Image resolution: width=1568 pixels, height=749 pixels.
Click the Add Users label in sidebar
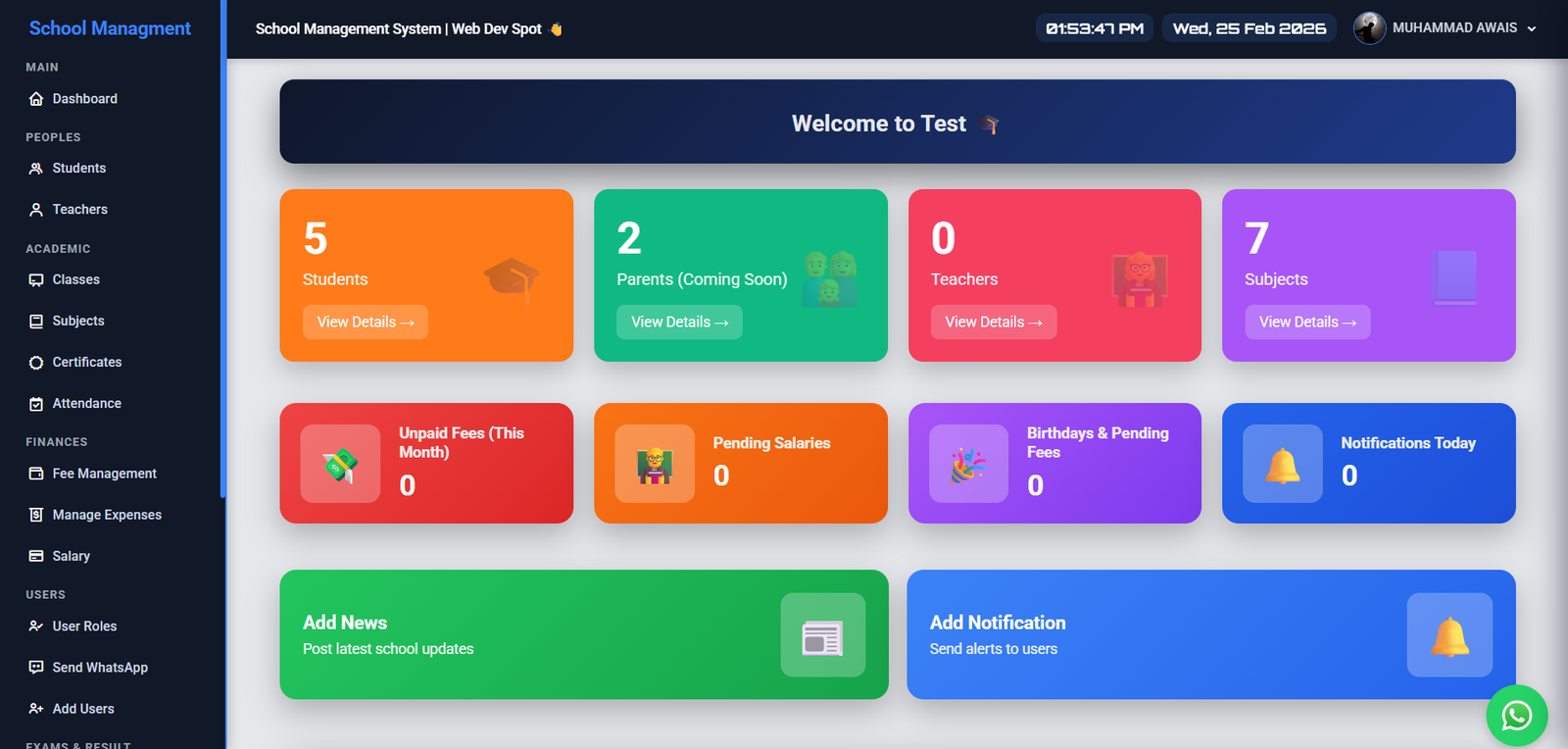click(x=83, y=709)
